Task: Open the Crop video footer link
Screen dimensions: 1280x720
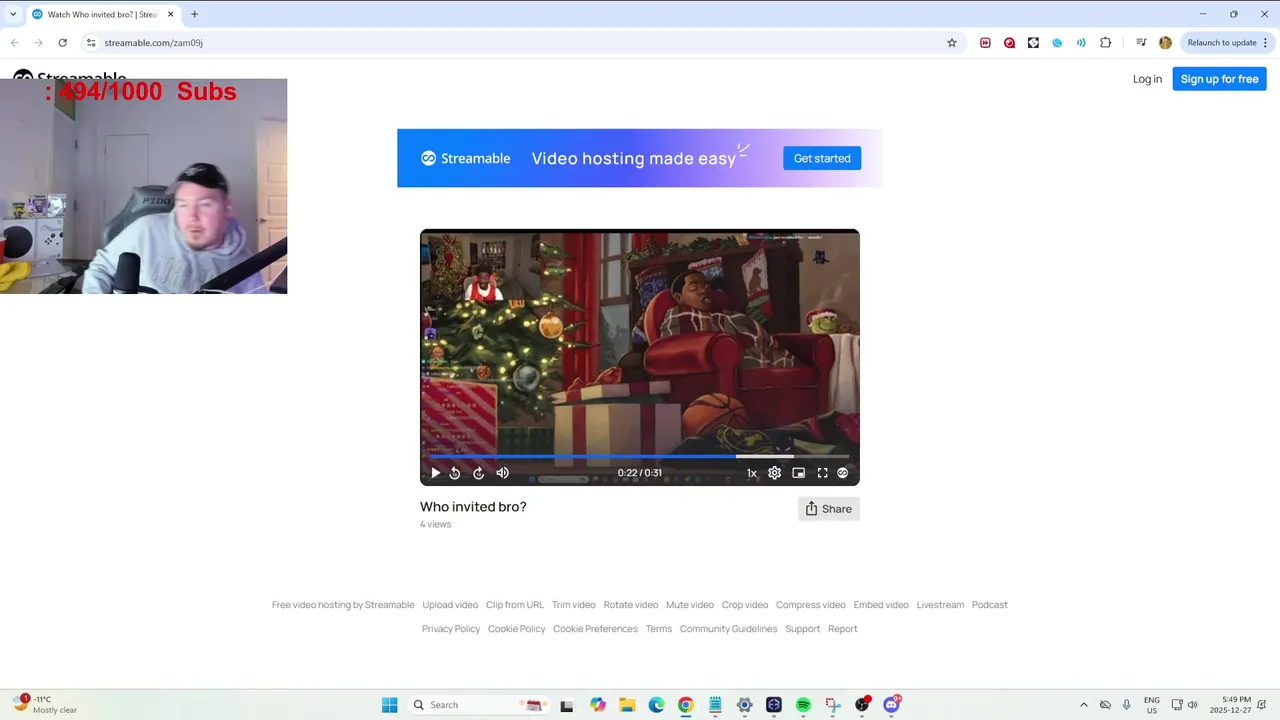Action: coord(745,605)
